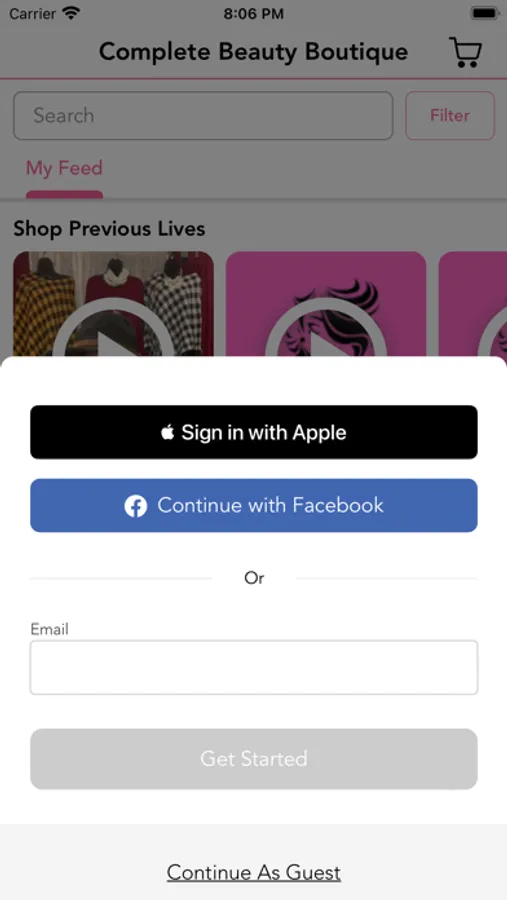507x900 pixels.
Task: Tap the Facebook logo icon
Action: point(136,506)
